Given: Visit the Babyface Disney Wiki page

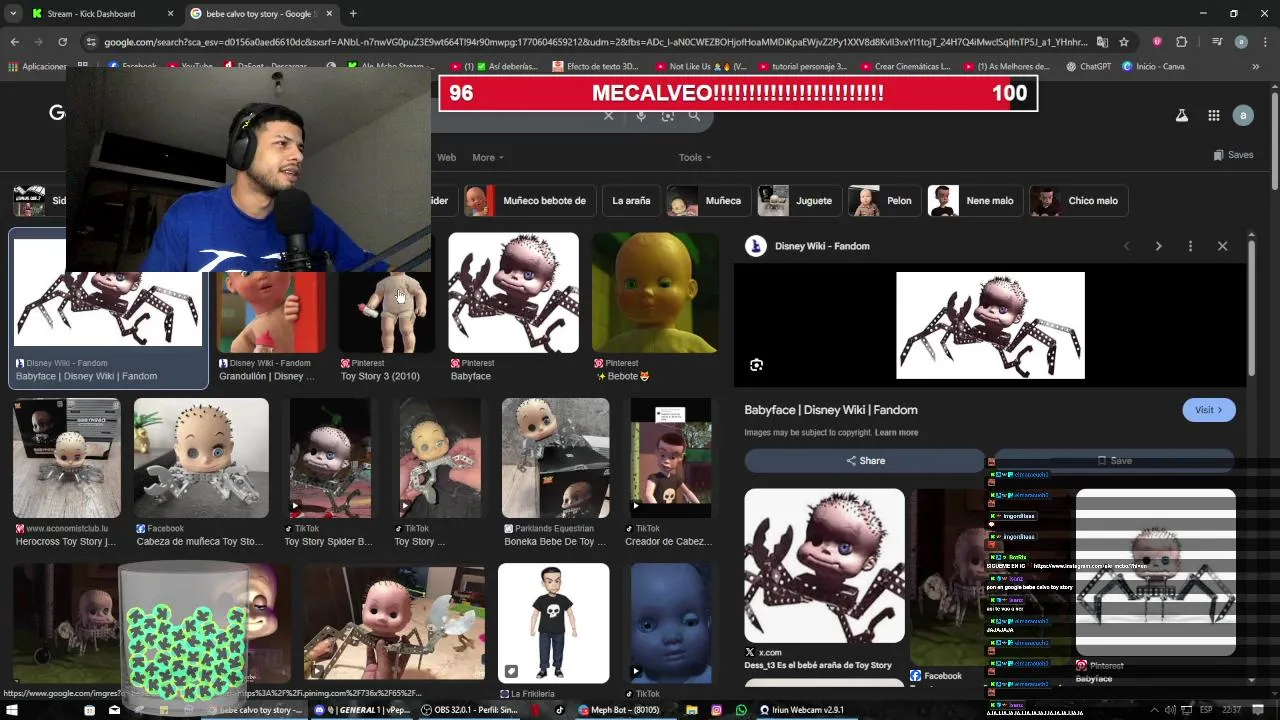Looking at the screenshot, I should click(1208, 410).
